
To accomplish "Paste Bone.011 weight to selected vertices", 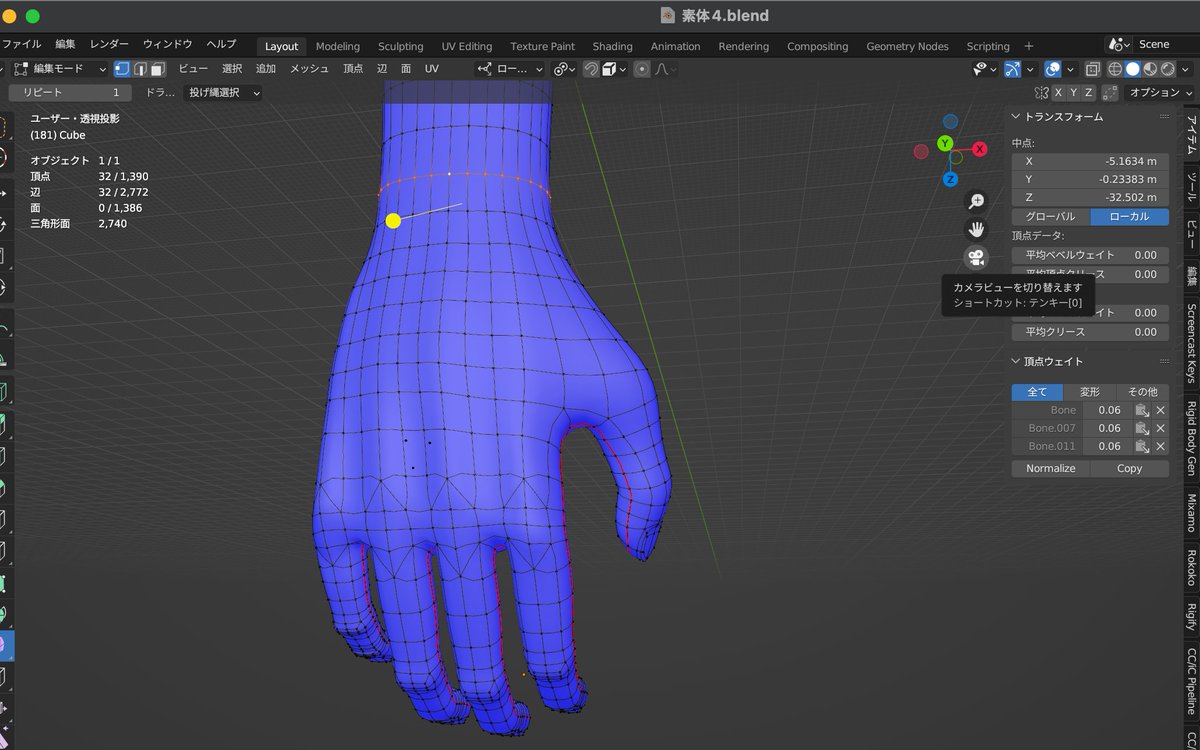I will (1141, 446).
